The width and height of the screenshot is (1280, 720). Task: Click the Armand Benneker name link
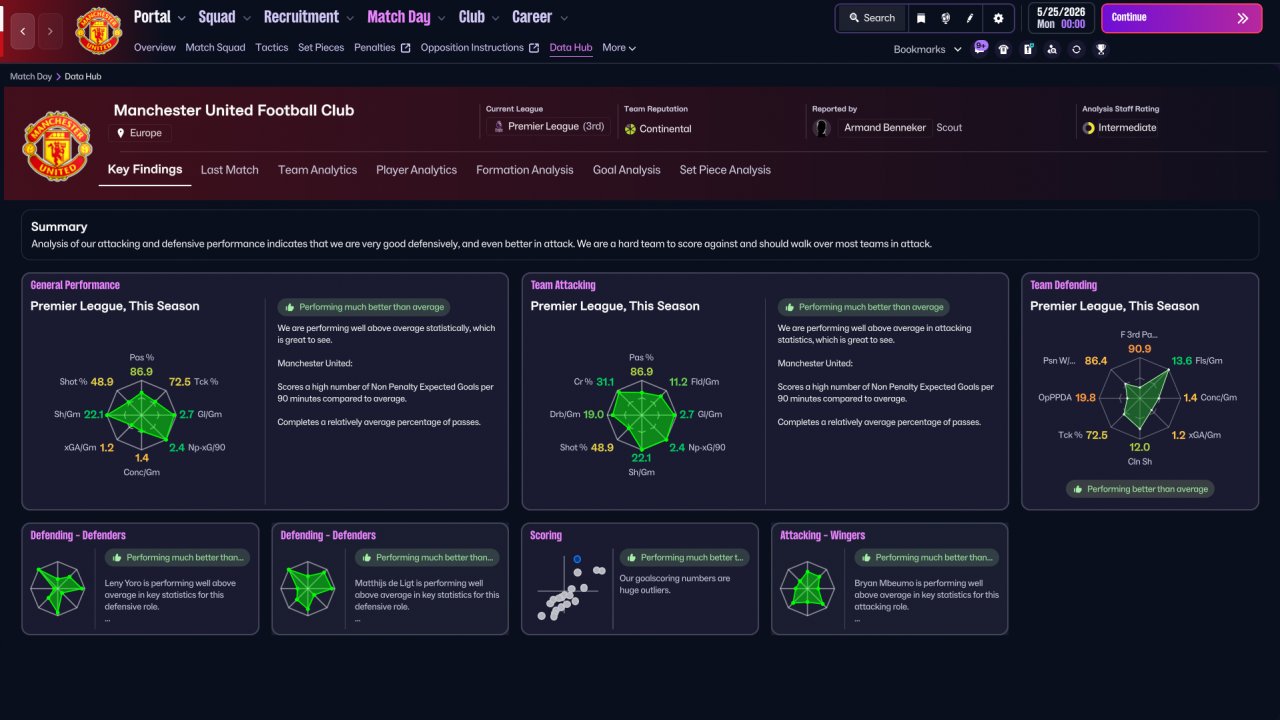[x=885, y=128]
